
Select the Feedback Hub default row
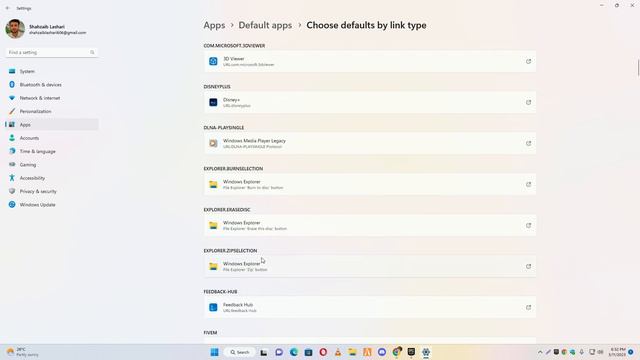pyautogui.click(x=370, y=307)
